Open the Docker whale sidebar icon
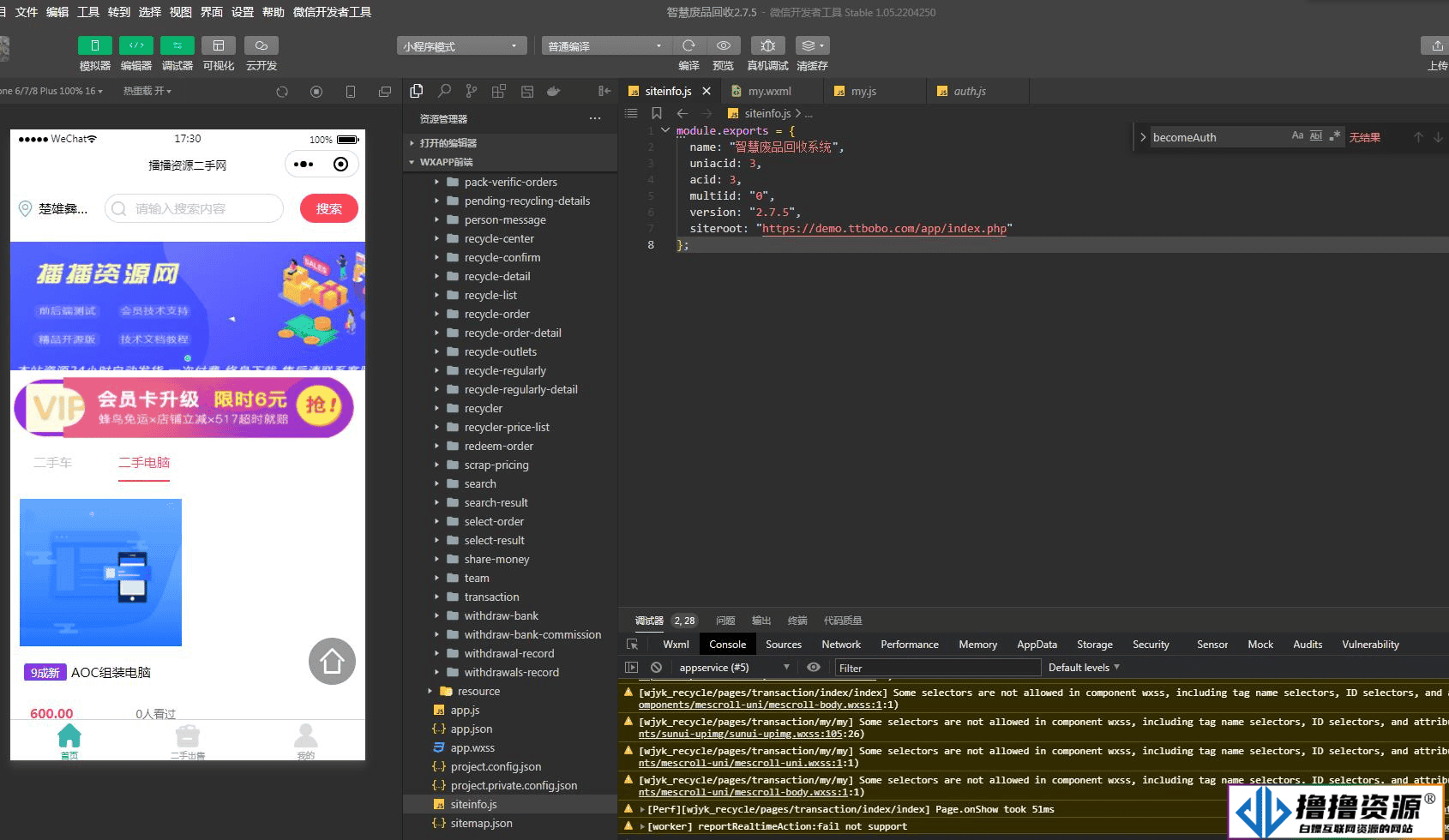This screenshot has width=1449, height=840. [x=554, y=91]
